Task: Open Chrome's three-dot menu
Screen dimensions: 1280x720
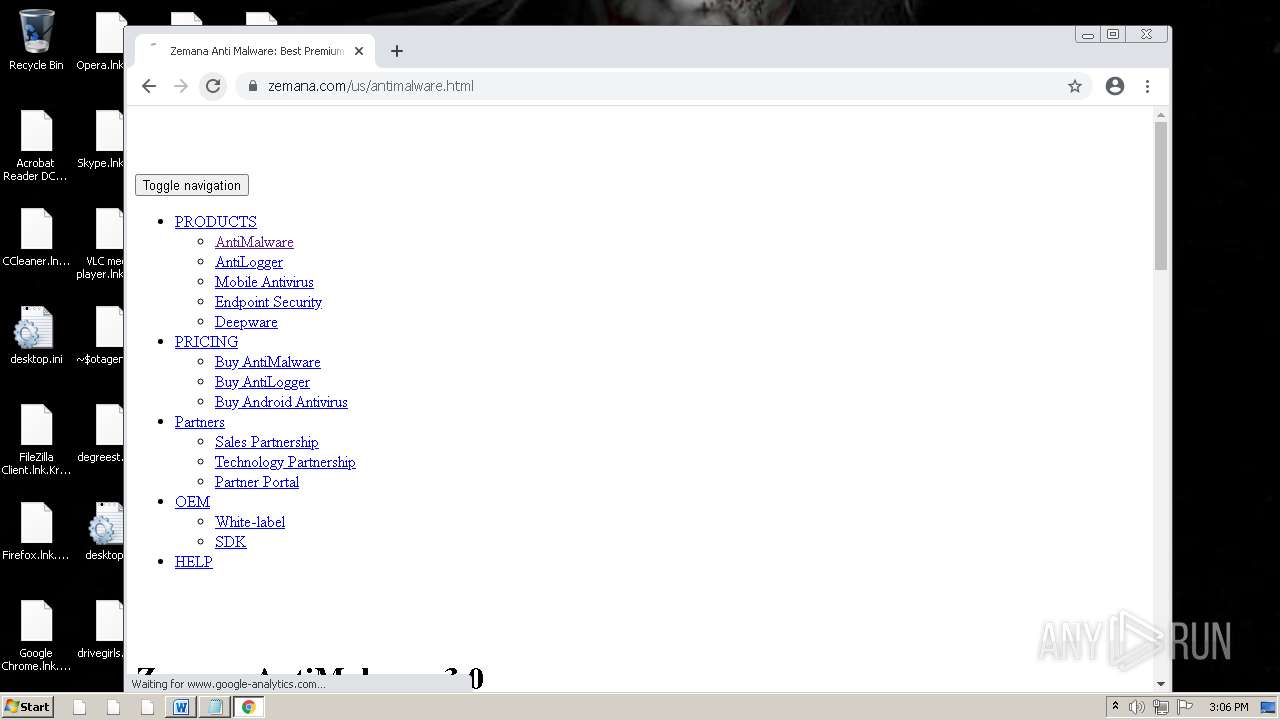Action: pos(1147,86)
